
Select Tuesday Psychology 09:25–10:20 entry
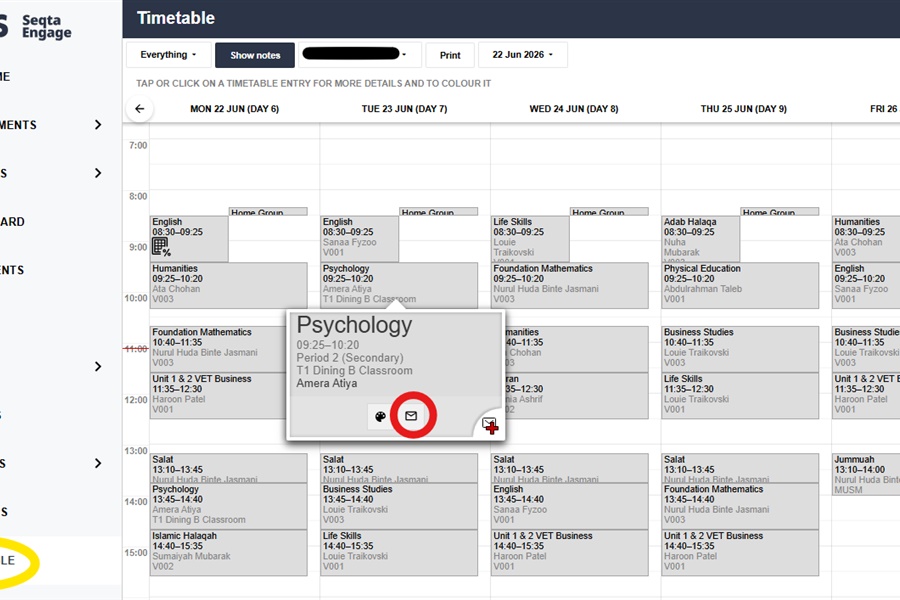point(399,285)
